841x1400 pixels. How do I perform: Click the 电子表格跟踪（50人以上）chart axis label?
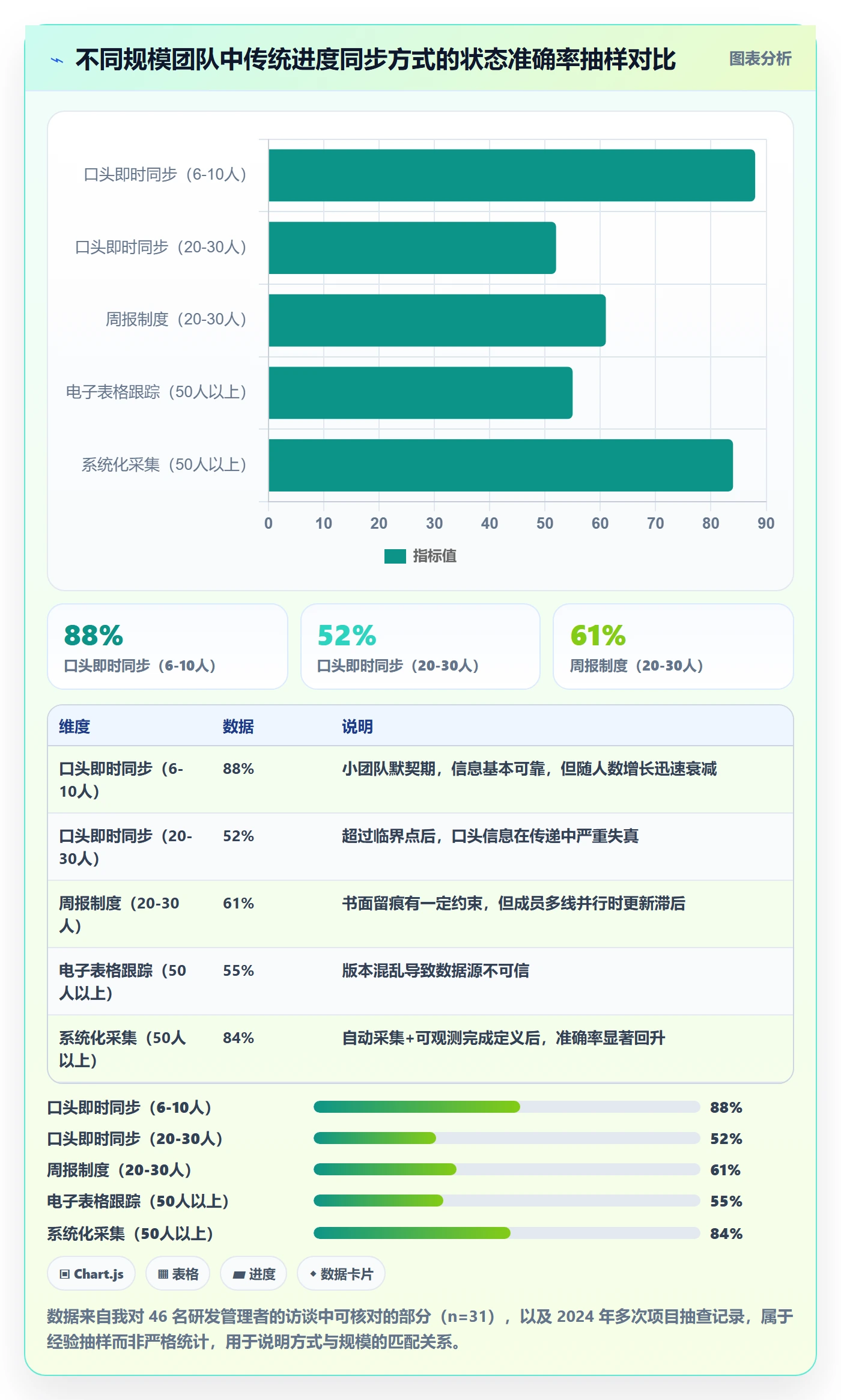[x=156, y=392]
